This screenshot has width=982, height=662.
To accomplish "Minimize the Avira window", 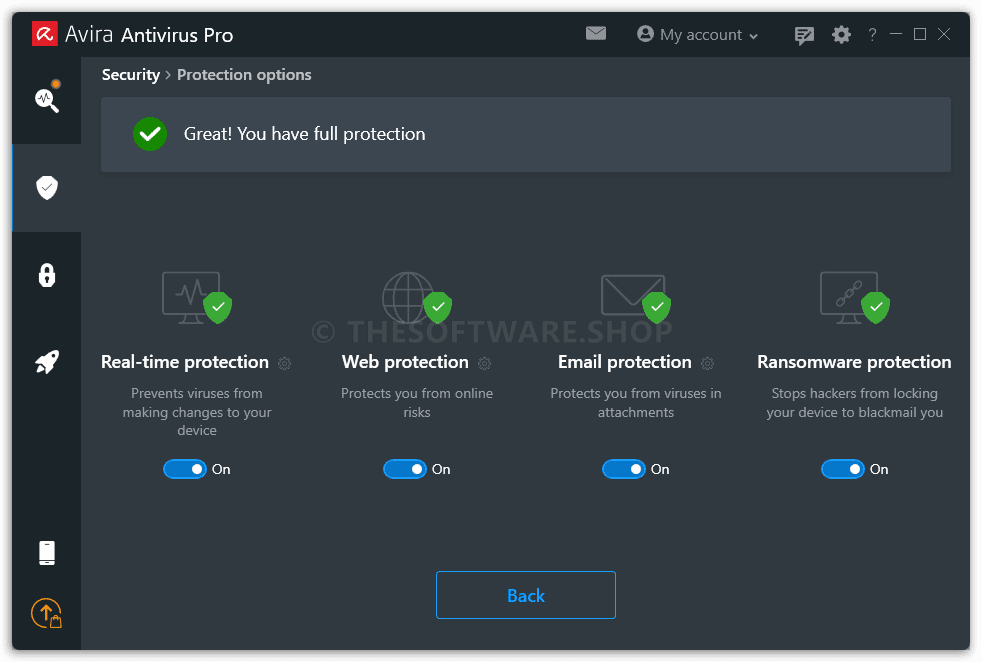I will click(x=896, y=34).
